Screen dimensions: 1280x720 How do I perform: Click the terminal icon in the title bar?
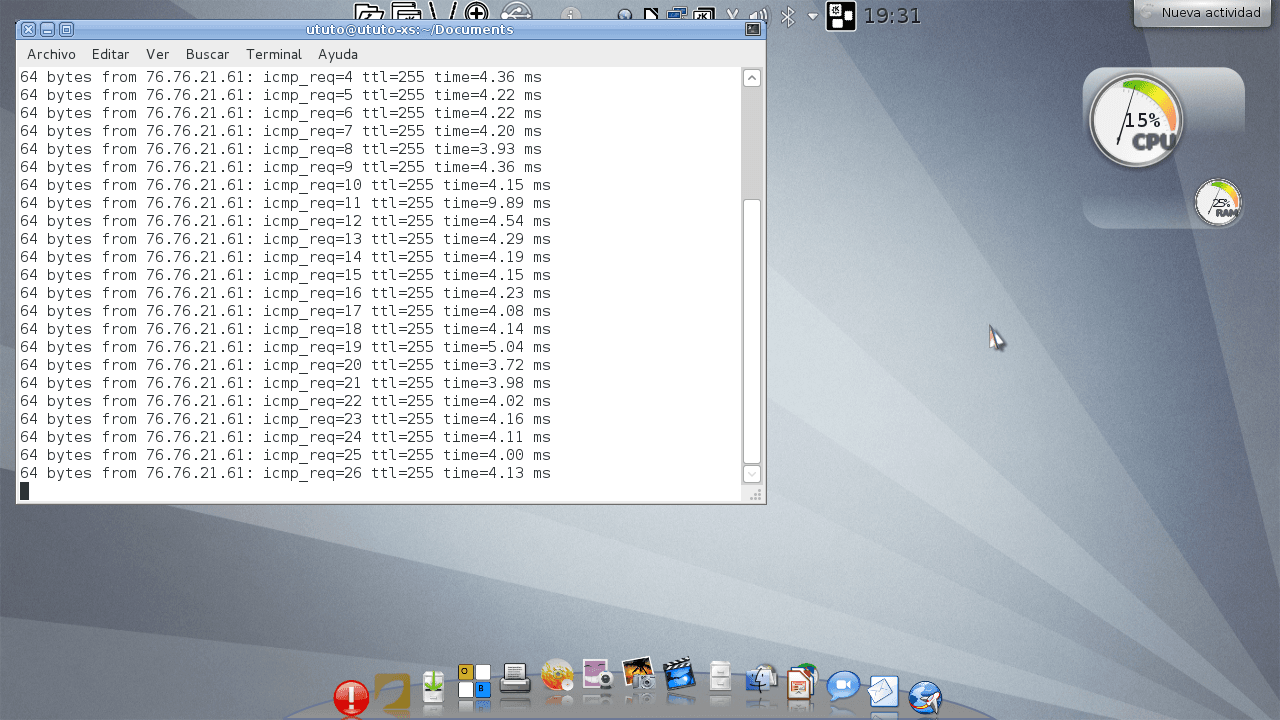click(x=753, y=30)
